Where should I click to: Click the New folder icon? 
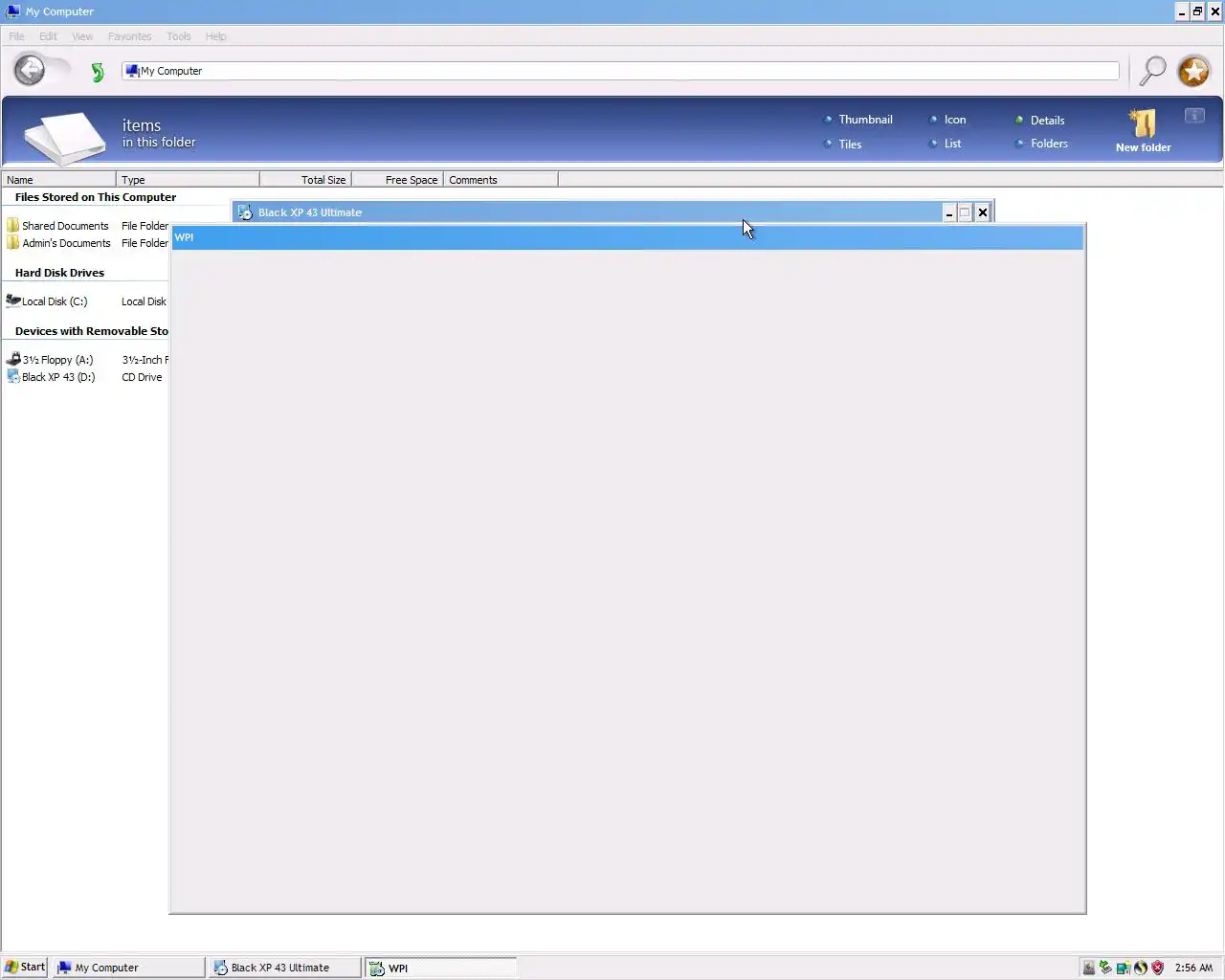[1143, 123]
